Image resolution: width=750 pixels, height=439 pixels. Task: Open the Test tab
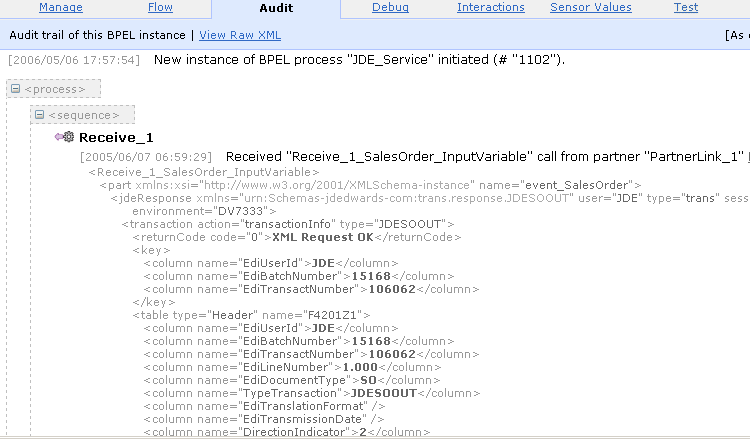(x=686, y=7)
